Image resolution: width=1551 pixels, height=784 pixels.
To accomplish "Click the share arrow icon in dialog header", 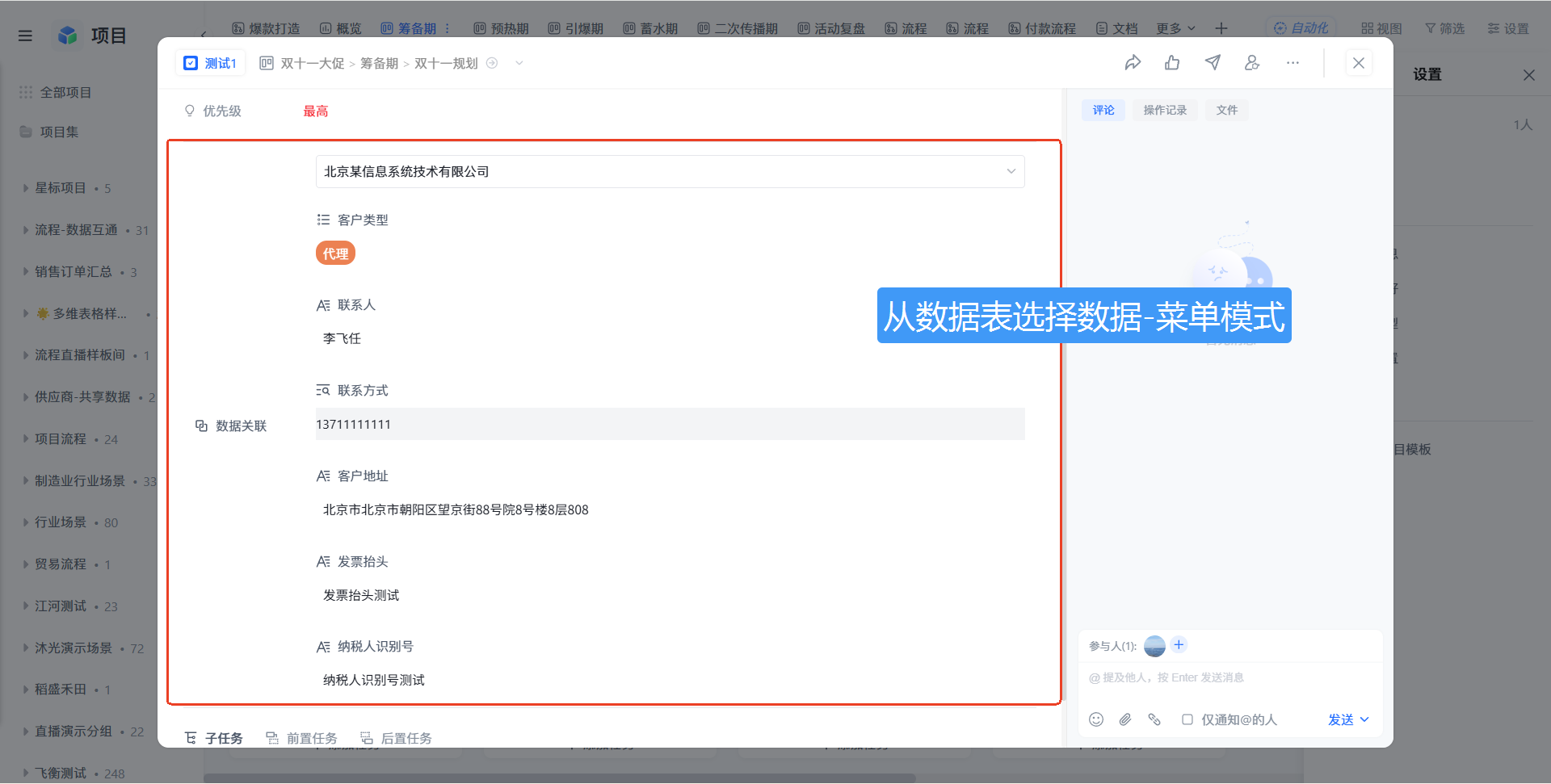I will (1133, 63).
